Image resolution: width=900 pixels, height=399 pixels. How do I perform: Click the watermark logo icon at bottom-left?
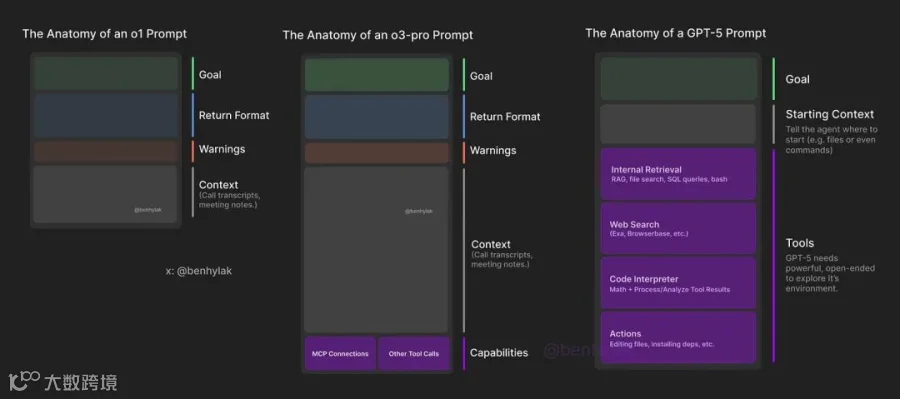click(24, 382)
